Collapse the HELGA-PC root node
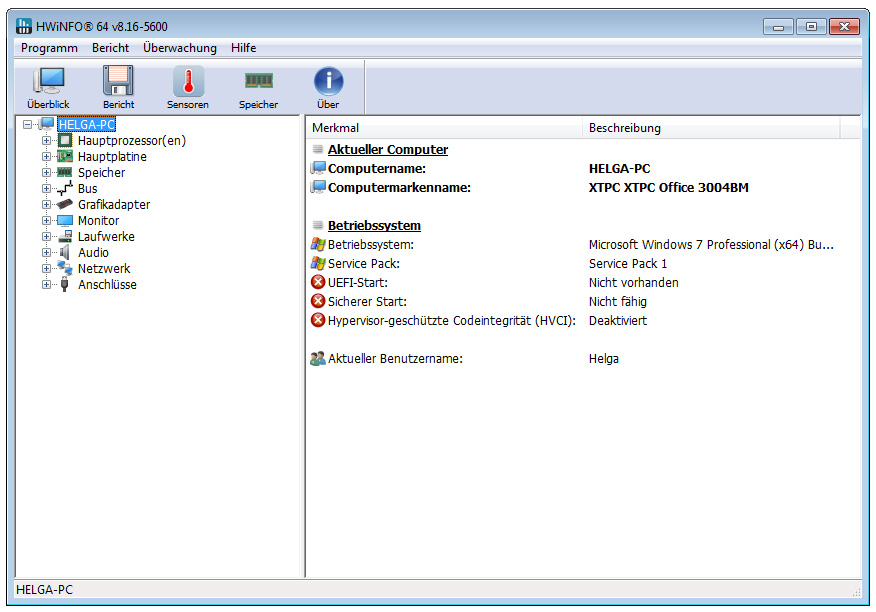The height and width of the screenshot is (612, 876). pyautogui.click(x=27, y=125)
